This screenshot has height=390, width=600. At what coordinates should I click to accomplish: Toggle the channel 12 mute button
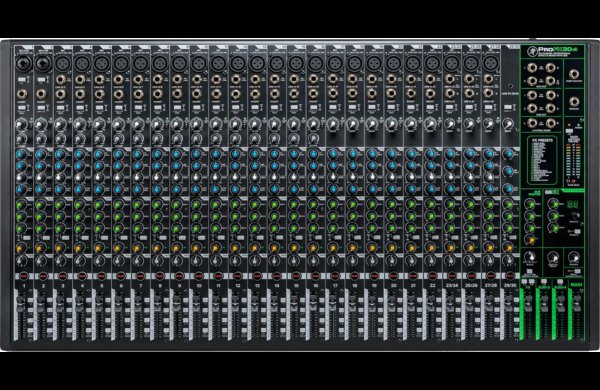coord(238,276)
